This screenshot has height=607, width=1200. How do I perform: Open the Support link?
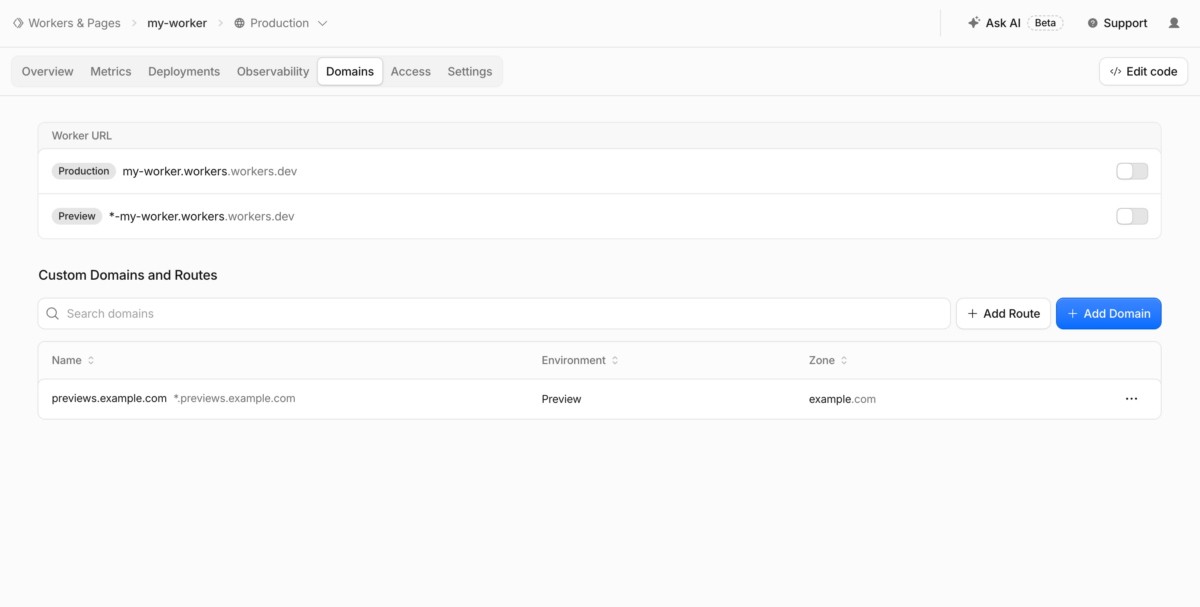pos(1117,23)
